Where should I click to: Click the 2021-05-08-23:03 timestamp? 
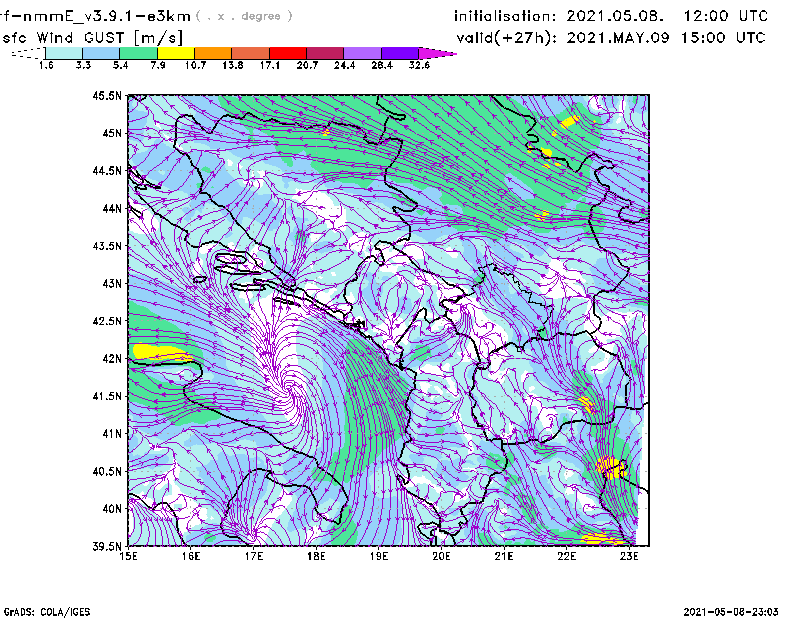(731, 612)
